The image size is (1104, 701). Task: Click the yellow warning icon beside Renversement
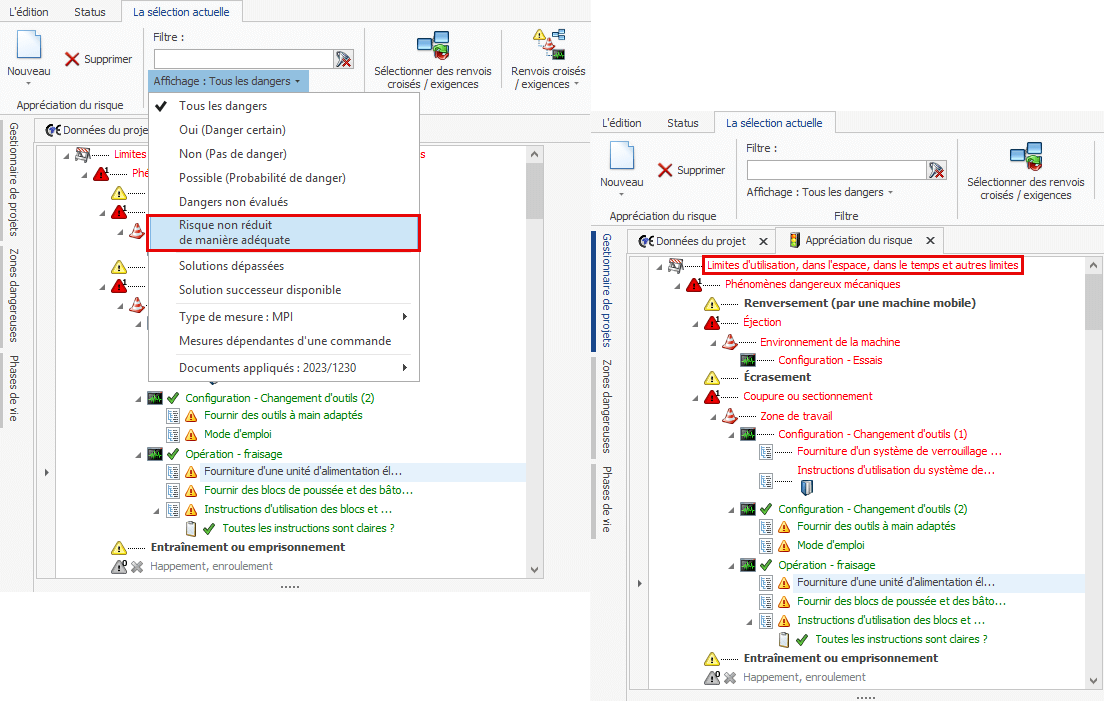712,304
